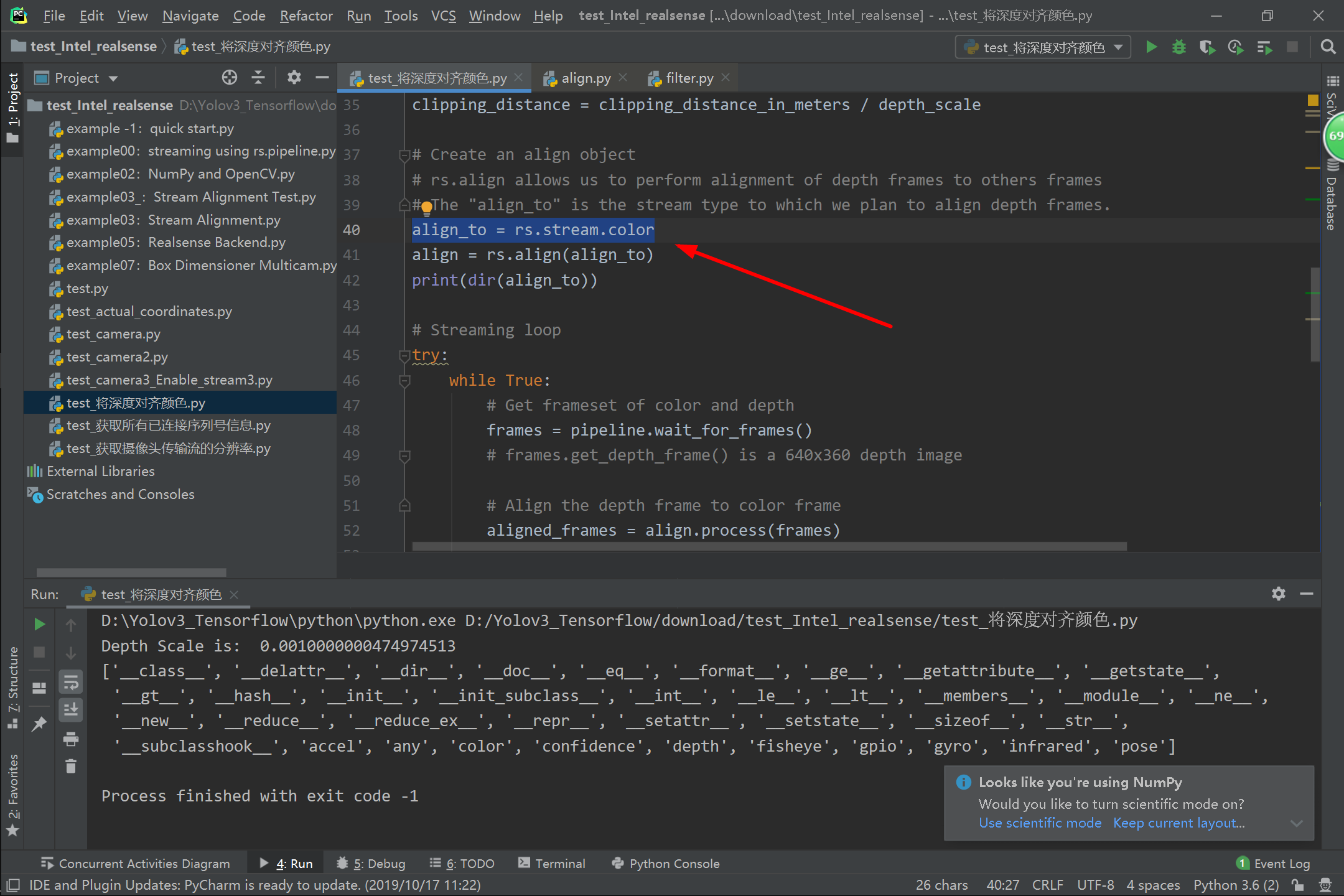
Task: Toggle scroll to end in Run console
Action: [71, 709]
